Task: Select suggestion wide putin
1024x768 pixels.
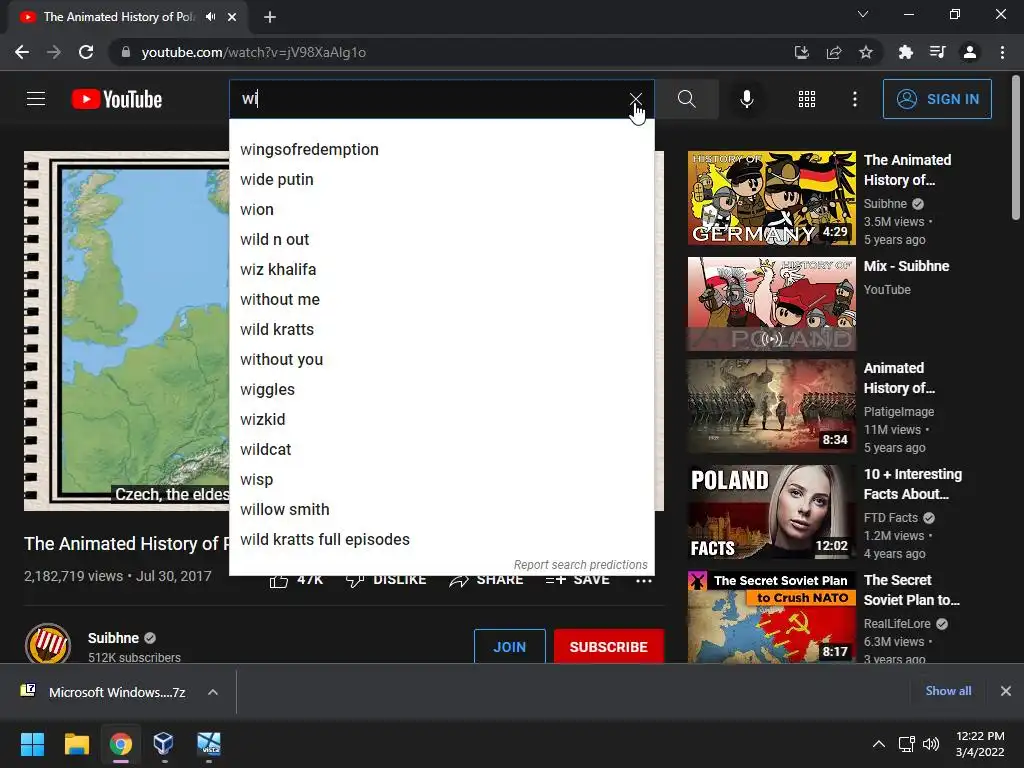Action: point(441,180)
